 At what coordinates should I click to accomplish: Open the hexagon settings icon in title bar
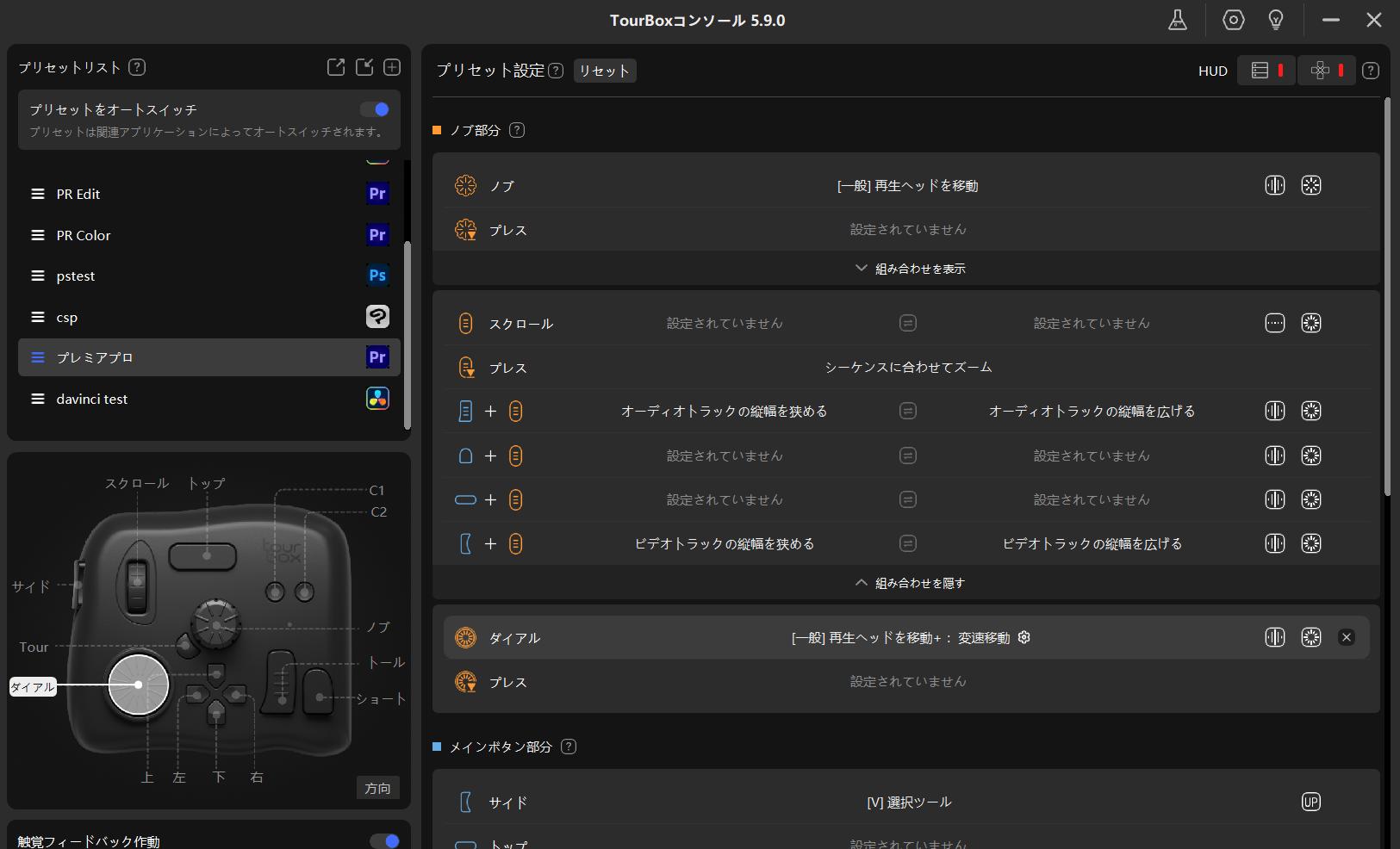[x=1233, y=20]
